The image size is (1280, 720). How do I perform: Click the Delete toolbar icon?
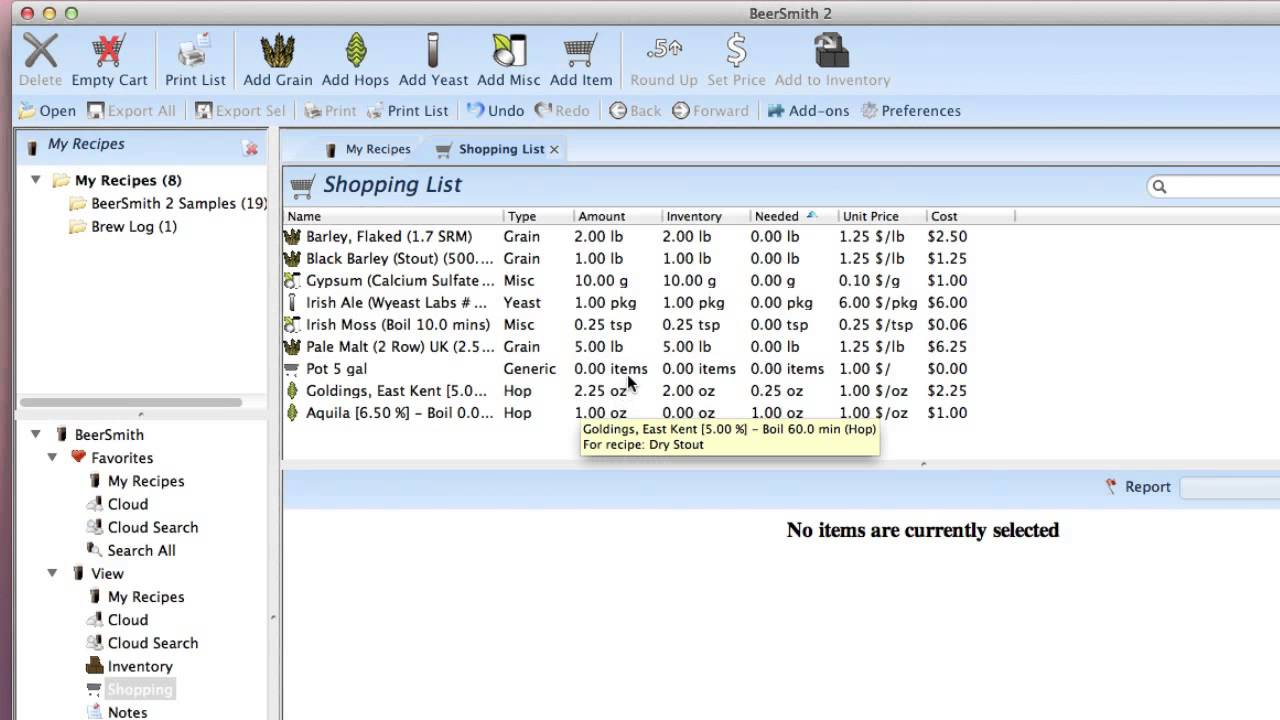40,51
